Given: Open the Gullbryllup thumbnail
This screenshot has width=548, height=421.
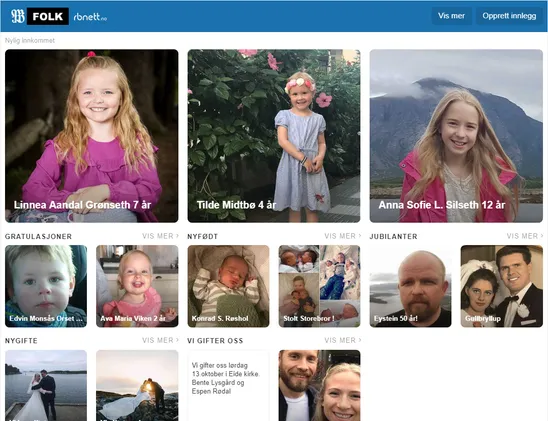Looking at the screenshot, I should pos(502,286).
